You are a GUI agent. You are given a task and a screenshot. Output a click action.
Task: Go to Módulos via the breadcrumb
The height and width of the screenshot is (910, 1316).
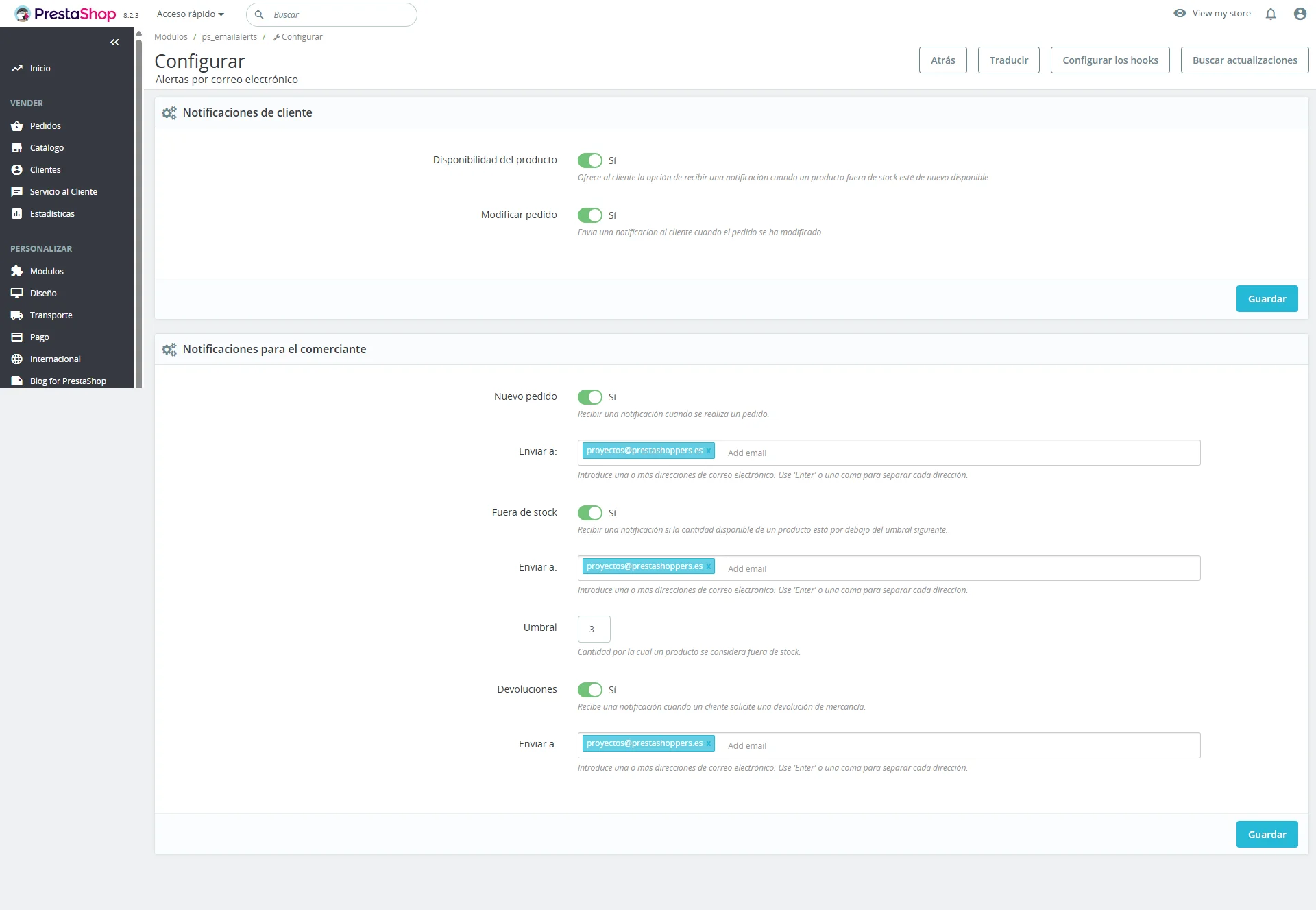pyautogui.click(x=171, y=36)
